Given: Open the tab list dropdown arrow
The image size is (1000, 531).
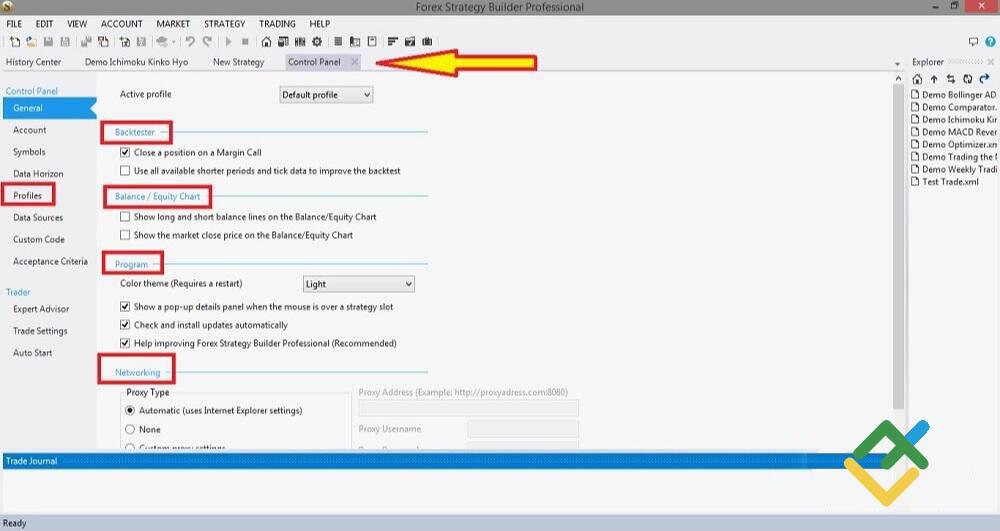Looking at the screenshot, I should pyautogui.click(x=897, y=63).
